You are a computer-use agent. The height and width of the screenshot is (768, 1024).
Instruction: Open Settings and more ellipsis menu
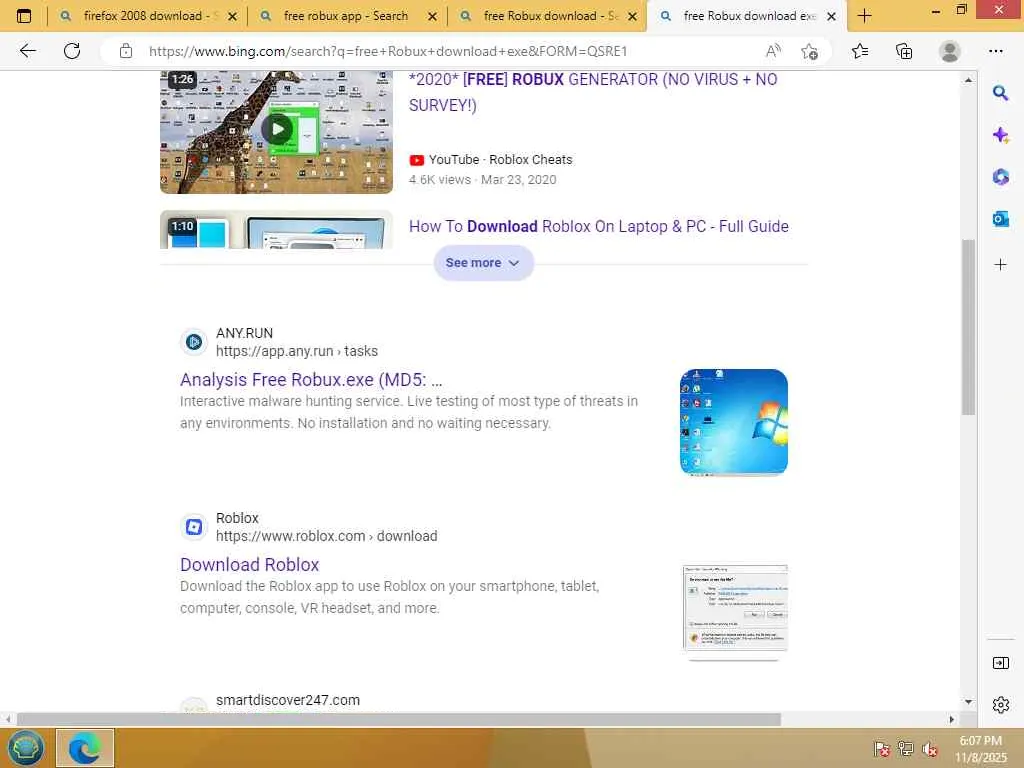point(996,51)
